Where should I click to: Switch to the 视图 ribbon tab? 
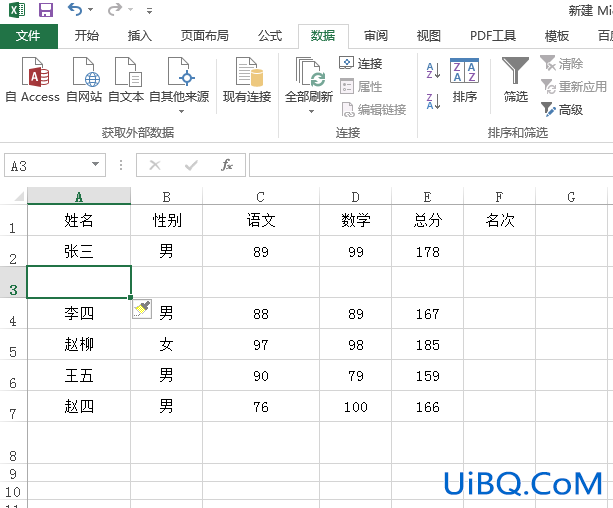(429, 36)
